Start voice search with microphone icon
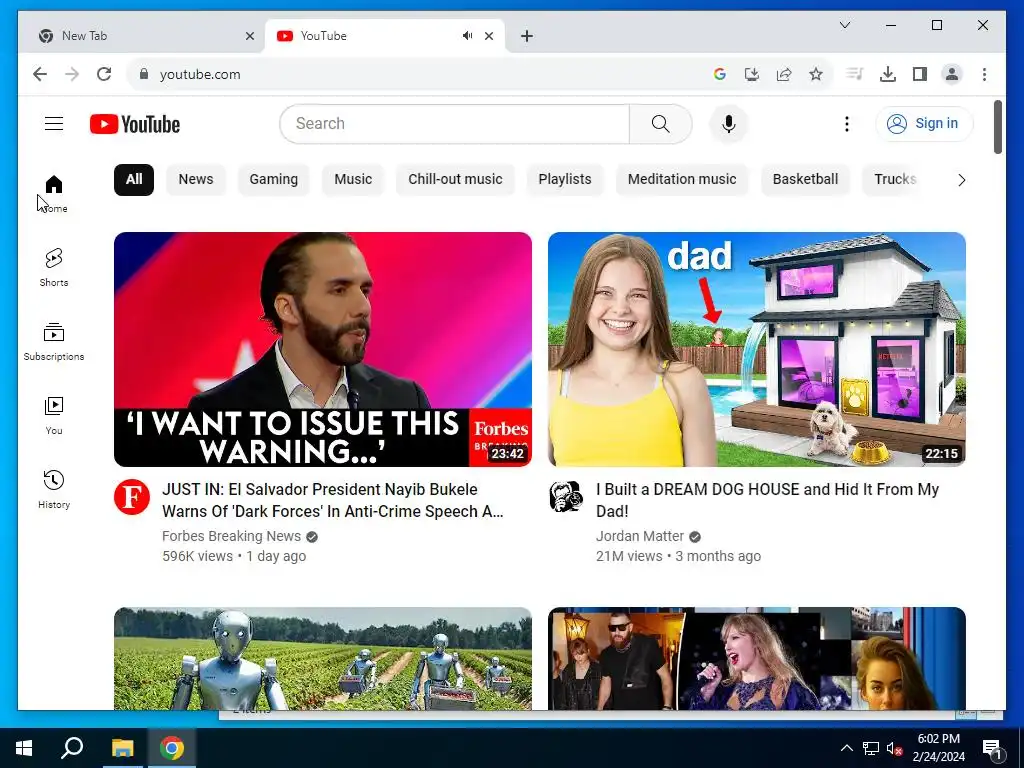 729,124
